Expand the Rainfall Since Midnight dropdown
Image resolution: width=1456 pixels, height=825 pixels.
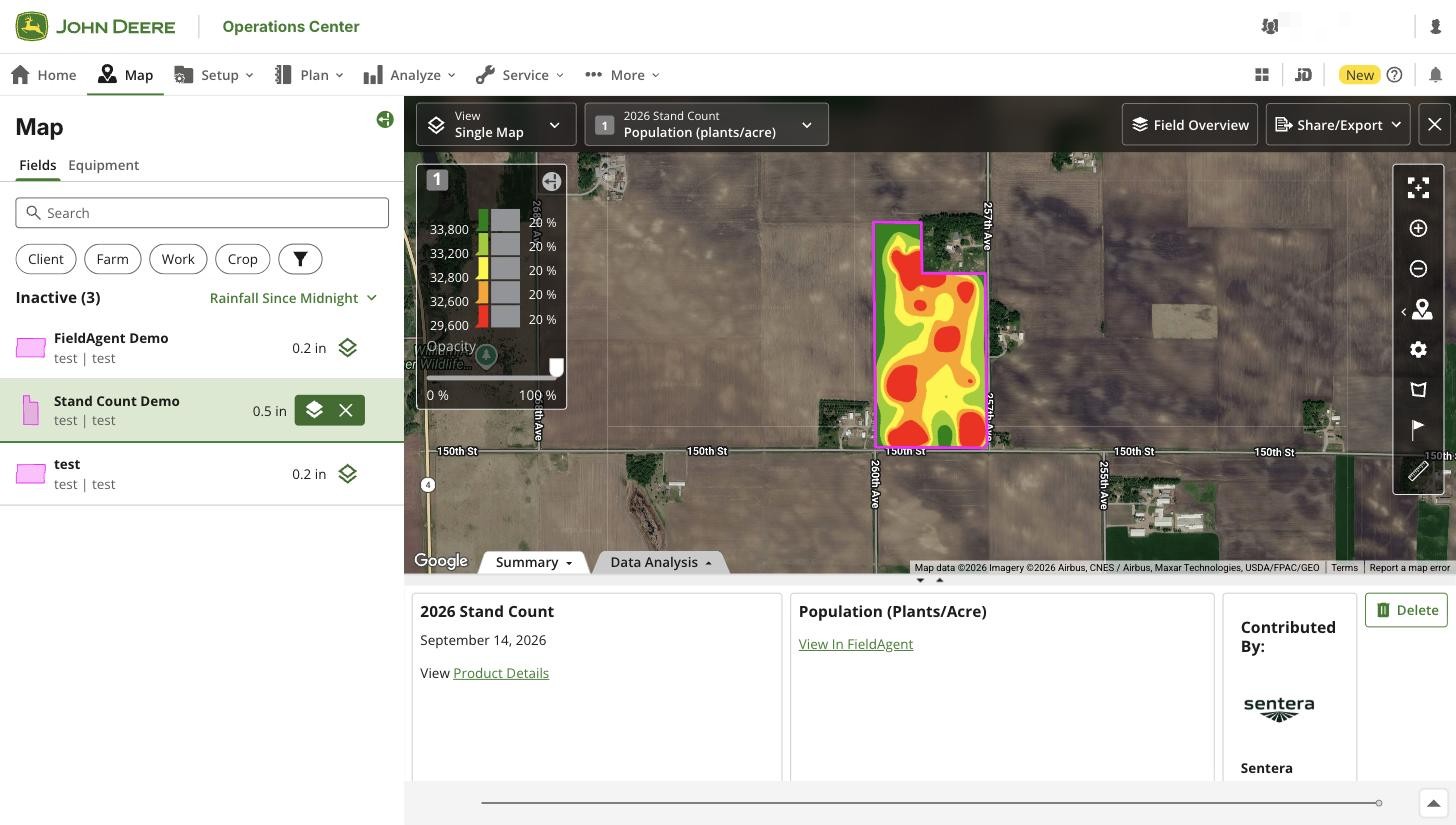point(293,298)
